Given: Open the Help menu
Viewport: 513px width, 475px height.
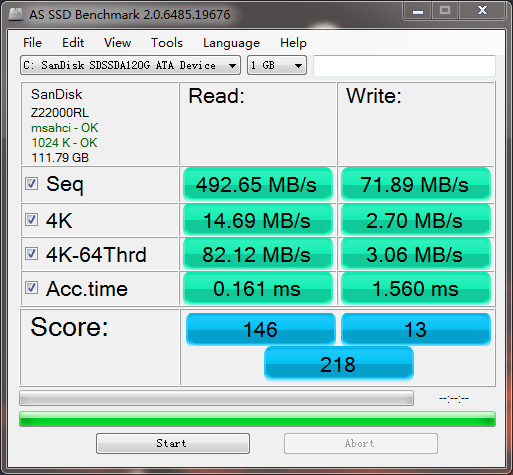Looking at the screenshot, I should click(293, 43).
